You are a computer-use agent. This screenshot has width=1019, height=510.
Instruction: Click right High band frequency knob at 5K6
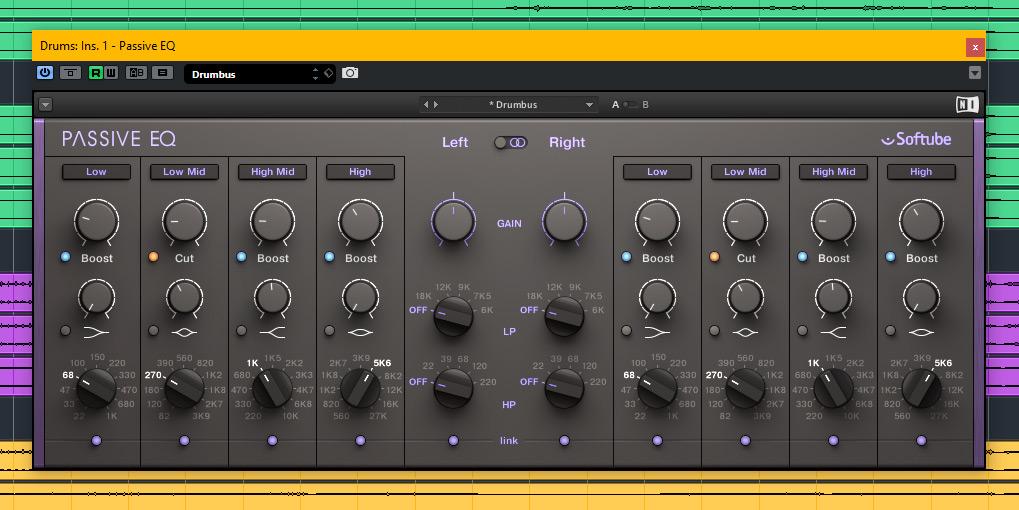[921, 388]
